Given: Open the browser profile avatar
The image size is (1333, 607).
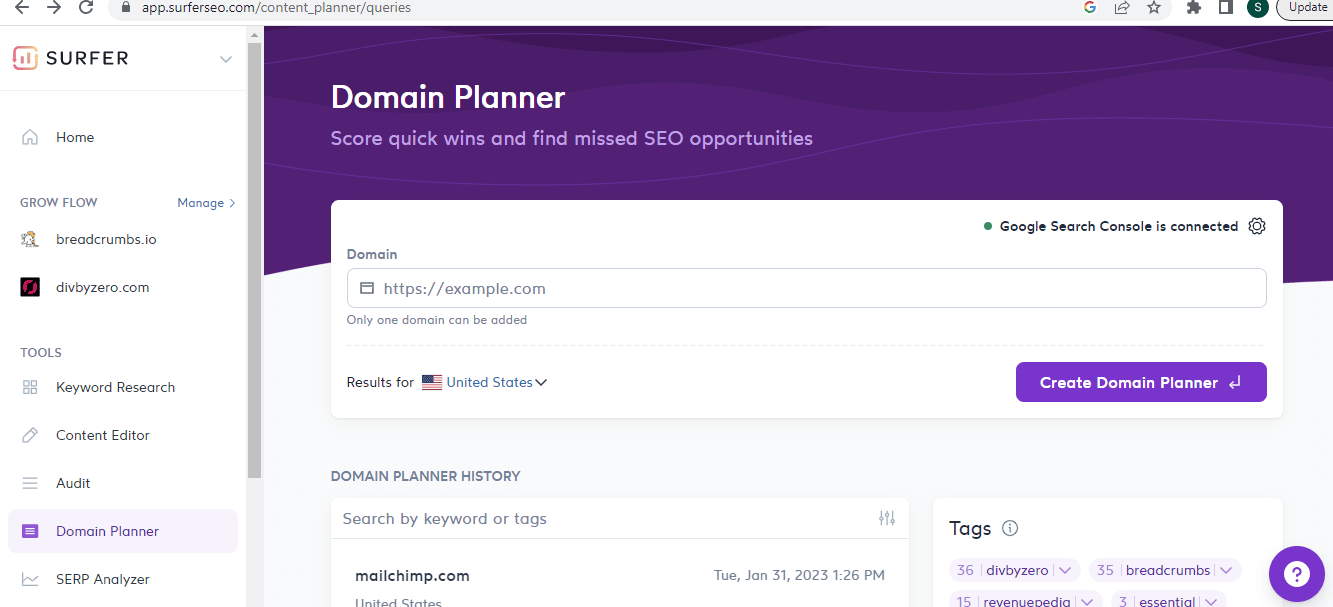Looking at the screenshot, I should (x=1257, y=7).
